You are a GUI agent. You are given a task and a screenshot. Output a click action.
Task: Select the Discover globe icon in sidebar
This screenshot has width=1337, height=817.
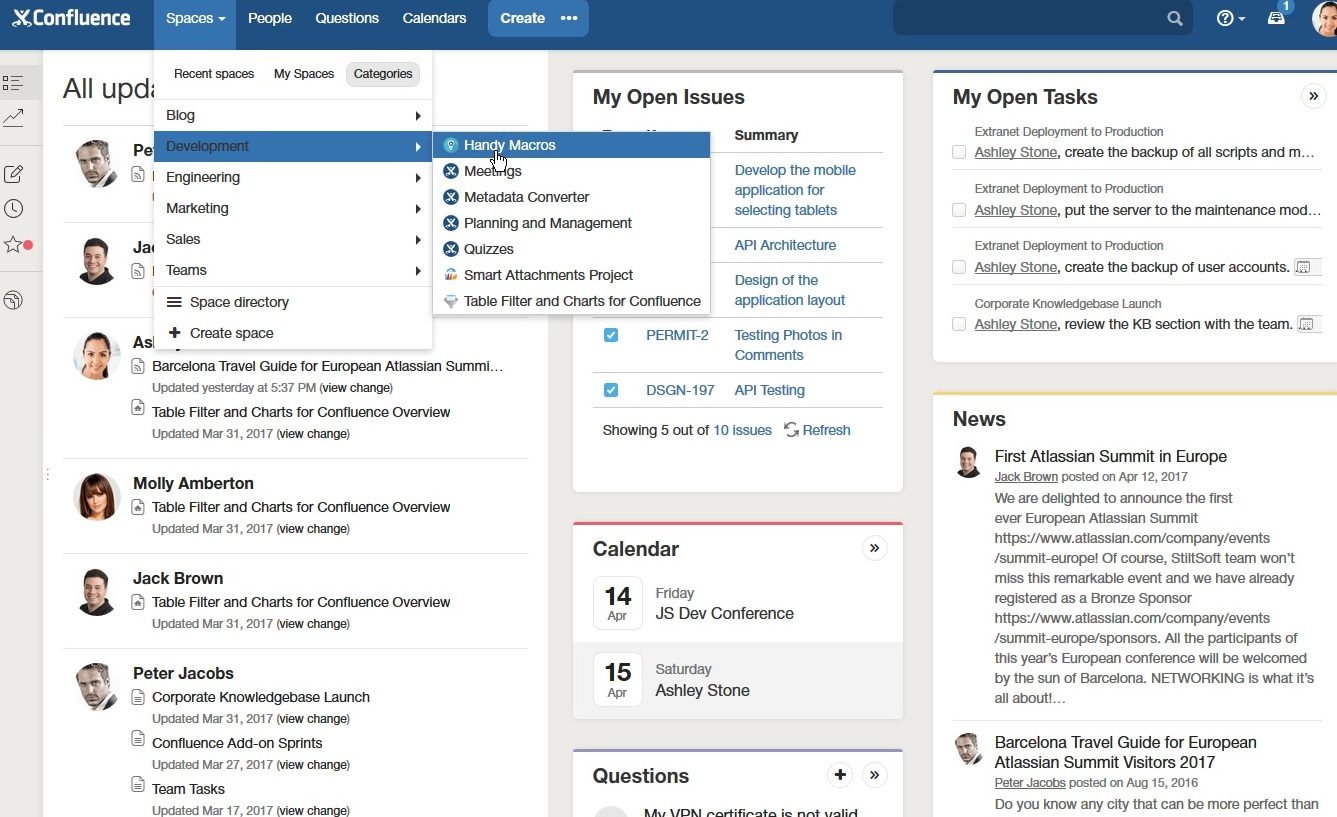(x=16, y=300)
